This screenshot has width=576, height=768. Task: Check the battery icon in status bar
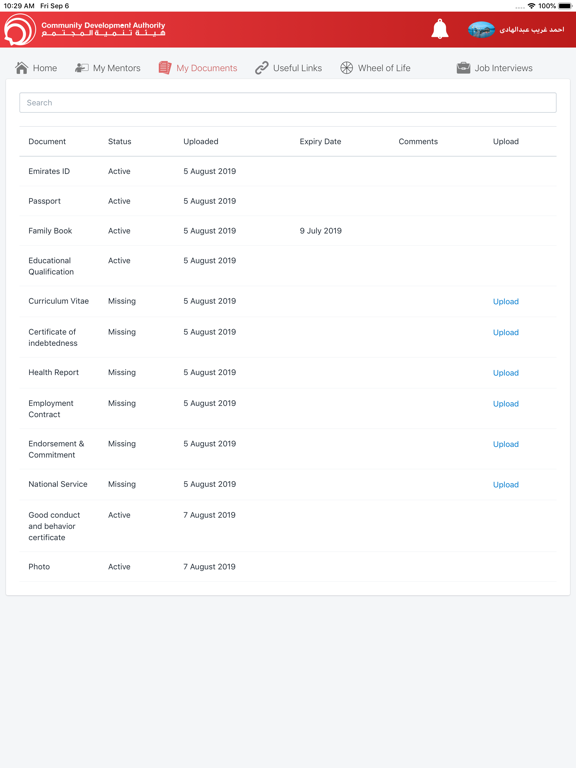click(565, 6)
